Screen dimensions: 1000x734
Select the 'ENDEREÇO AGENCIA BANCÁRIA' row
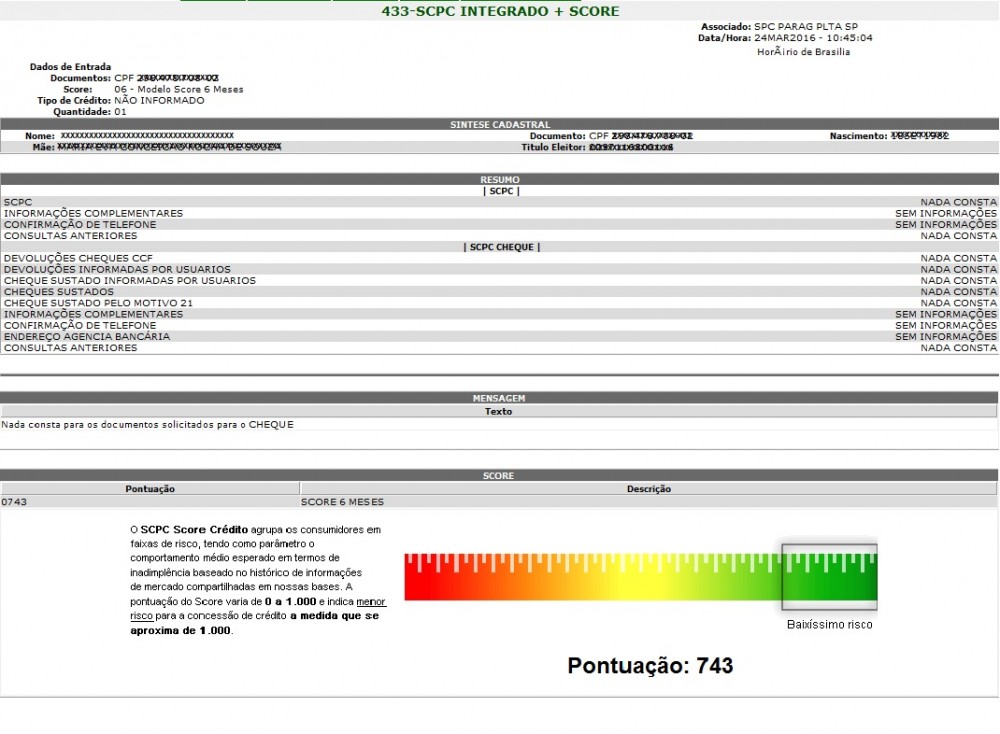pyautogui.click(x=500, y=336)
